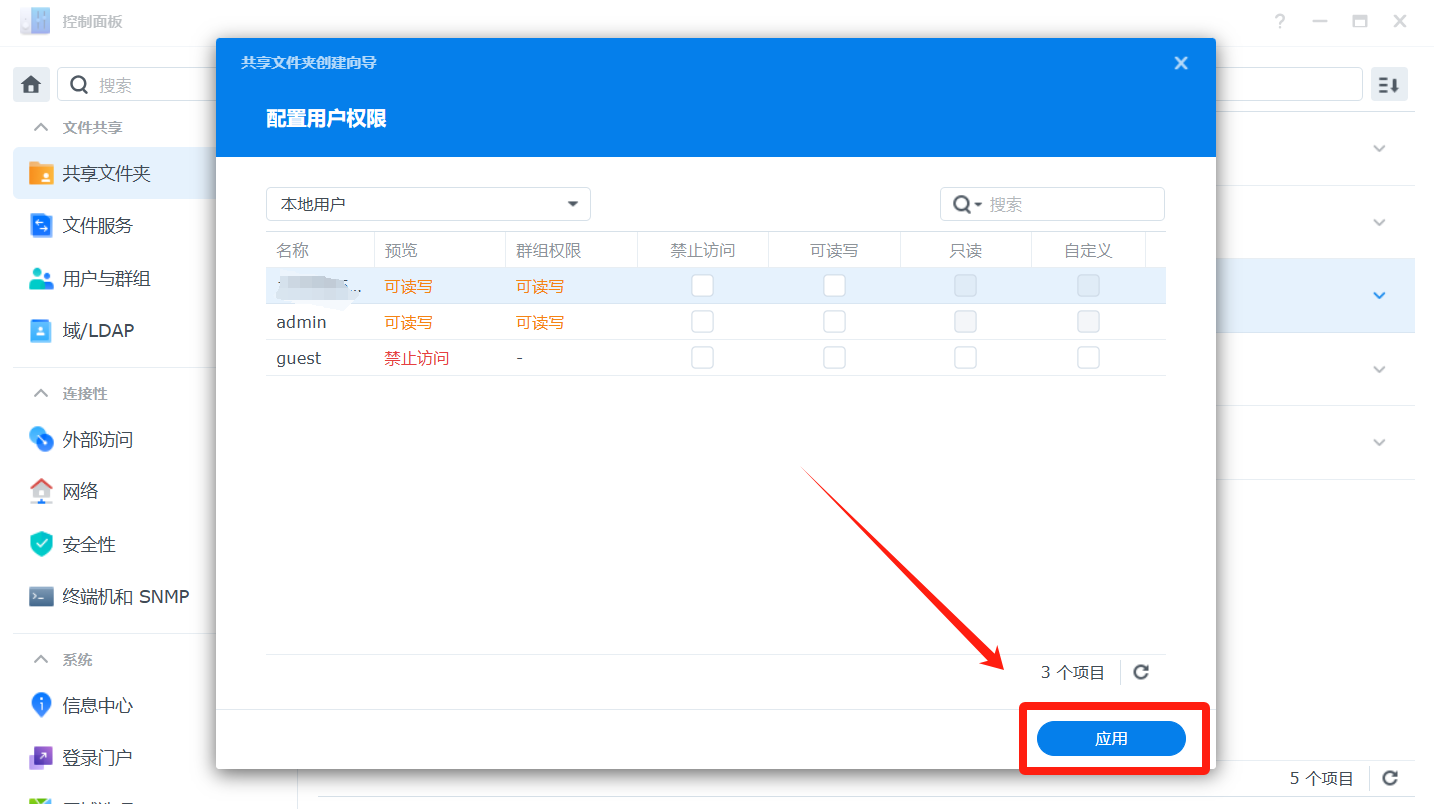The image size is (1434, 809).
Task: Collapse the 文件共享 section
Action: point(41,128)
